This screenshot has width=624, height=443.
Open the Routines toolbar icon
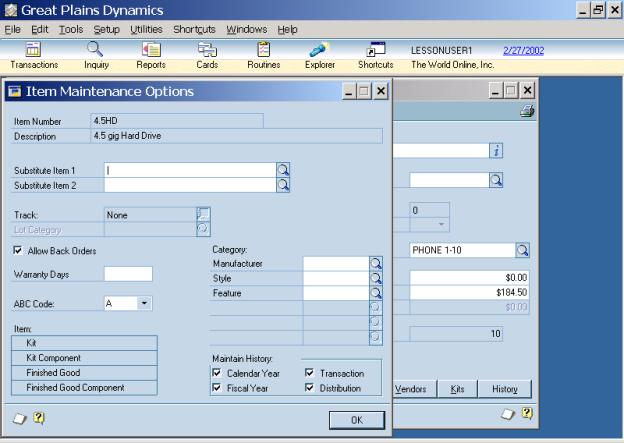(263, 50)
